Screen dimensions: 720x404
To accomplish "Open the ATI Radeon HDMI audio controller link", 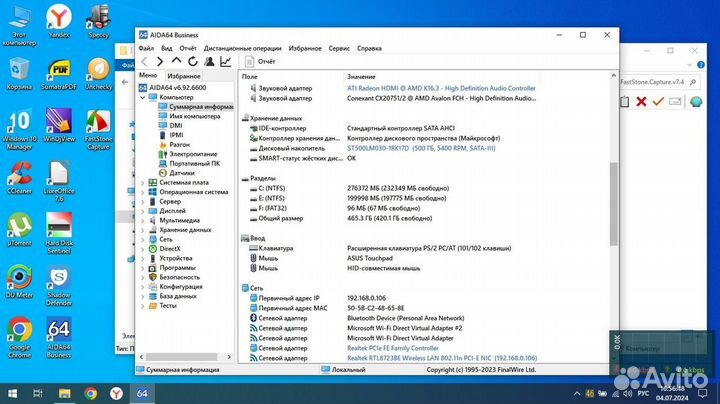I will tap(441, 88).
